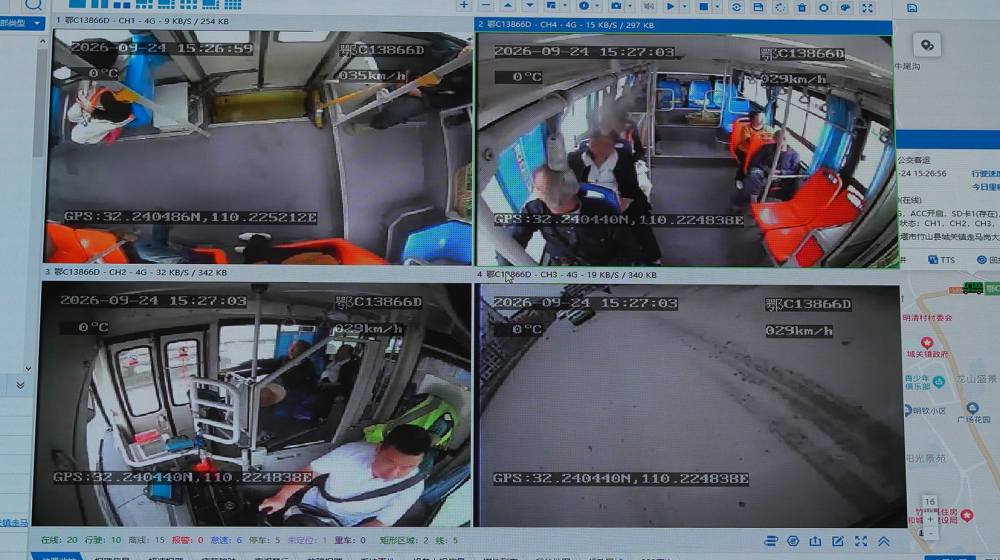Click the bottom-right edit pencil icon
Image resolution: width=1000 pixels, height=560 pixels.
click(x=838, y=541)
